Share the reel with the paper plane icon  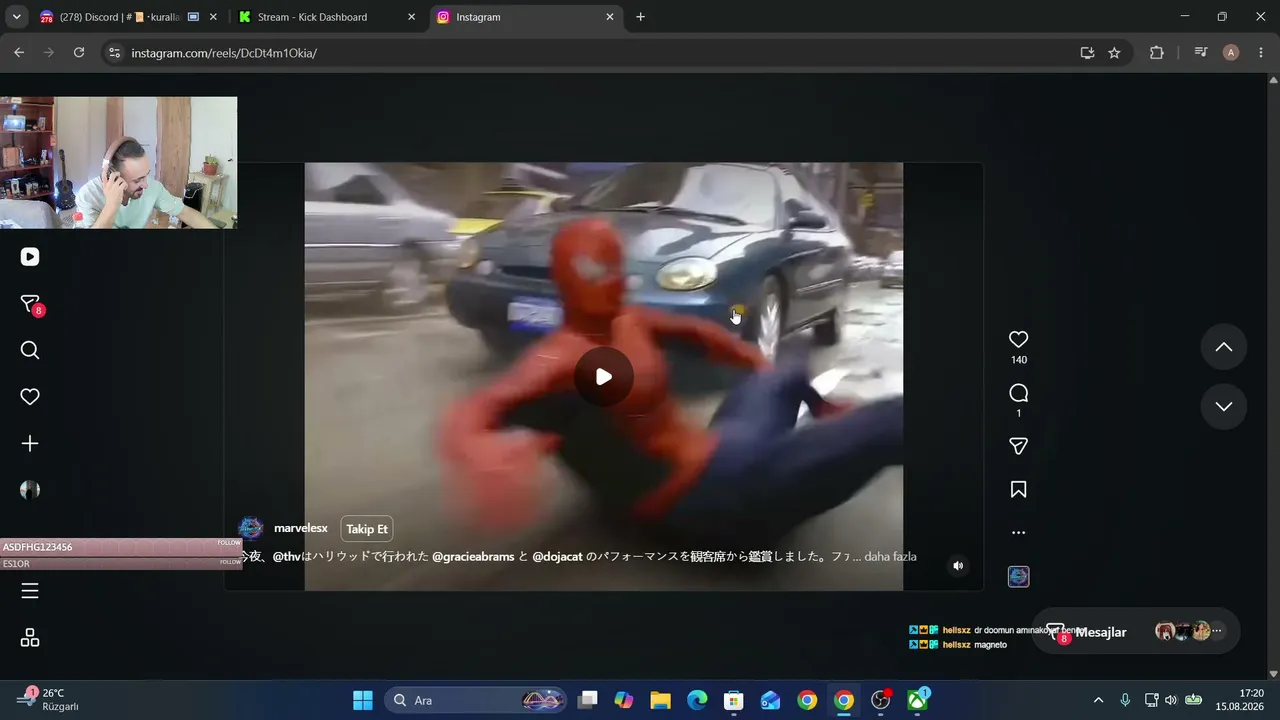(1019, 446)
